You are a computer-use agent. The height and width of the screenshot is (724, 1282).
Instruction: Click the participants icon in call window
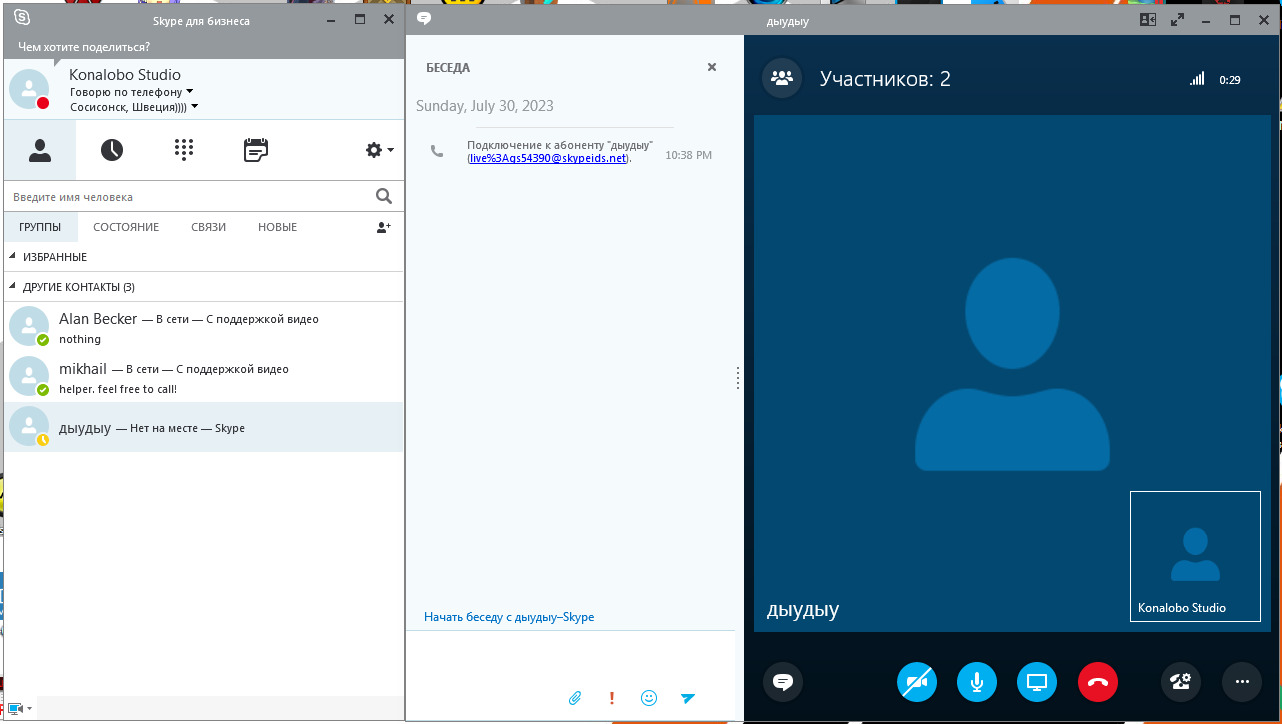tap(782, 78)
